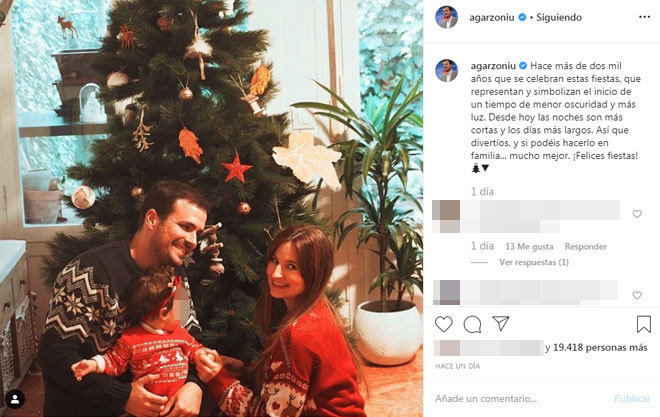
Task: Like the second comment's small heart
Action: click(637, 295)
